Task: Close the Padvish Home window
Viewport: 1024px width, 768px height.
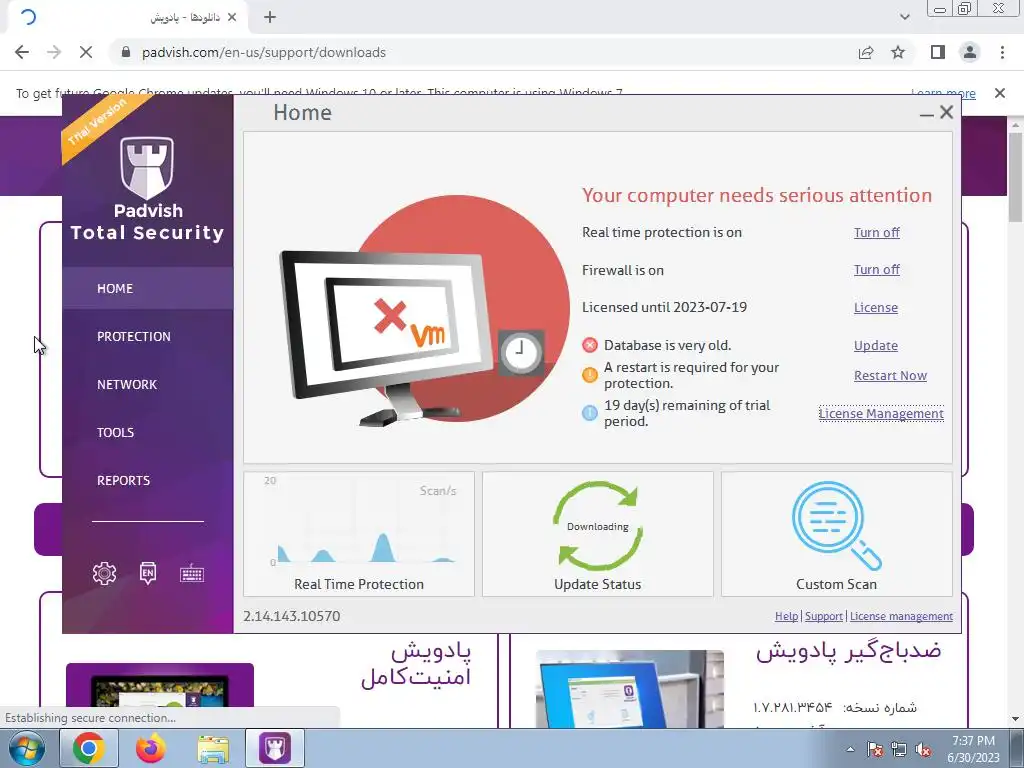Action: click(946, 112)
